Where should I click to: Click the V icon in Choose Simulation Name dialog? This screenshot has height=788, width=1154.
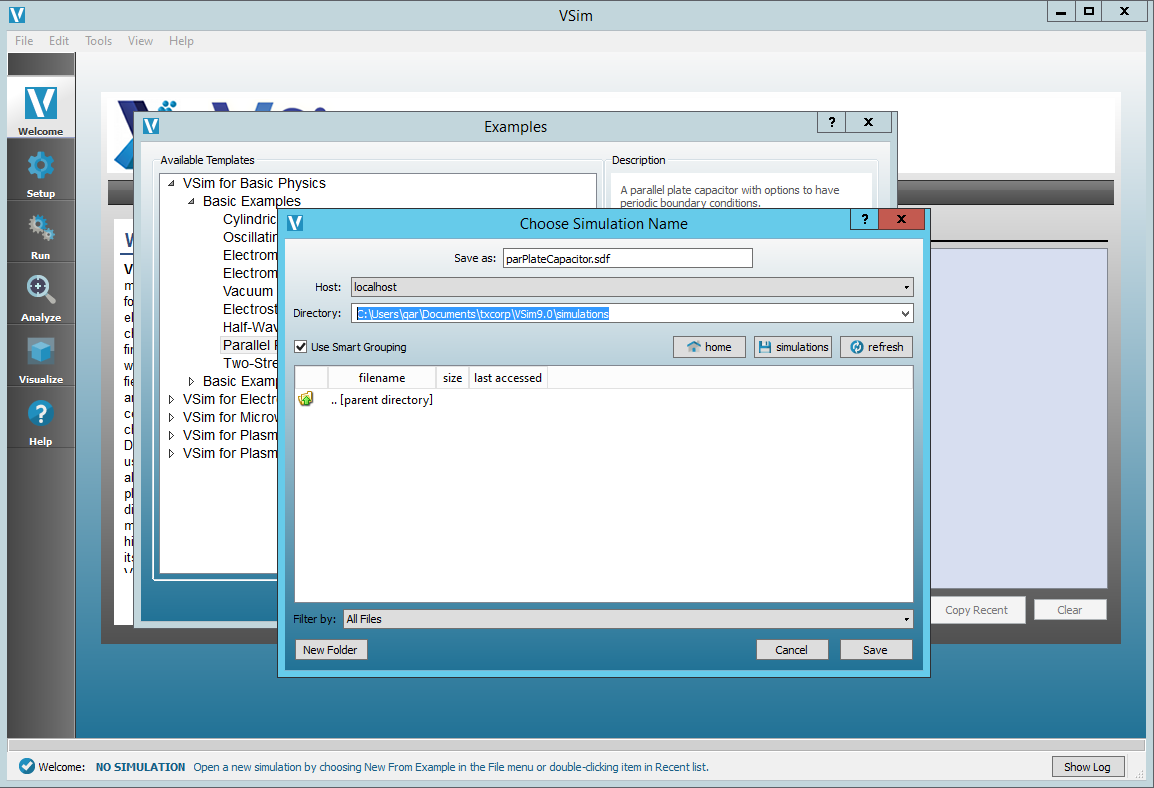click(295, 223)
